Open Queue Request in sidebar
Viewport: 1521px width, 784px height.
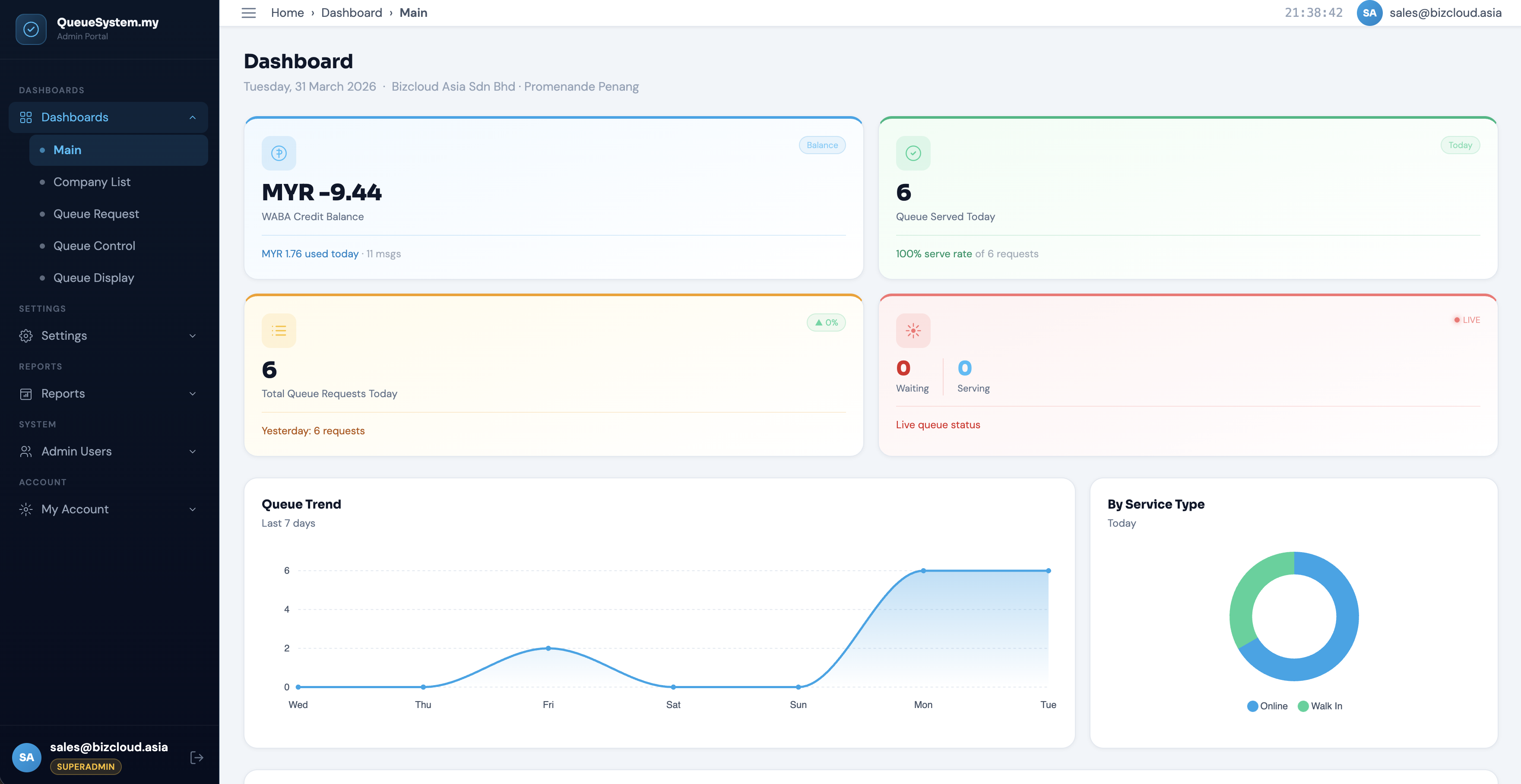pyautogui.click(x=119, y=214)
